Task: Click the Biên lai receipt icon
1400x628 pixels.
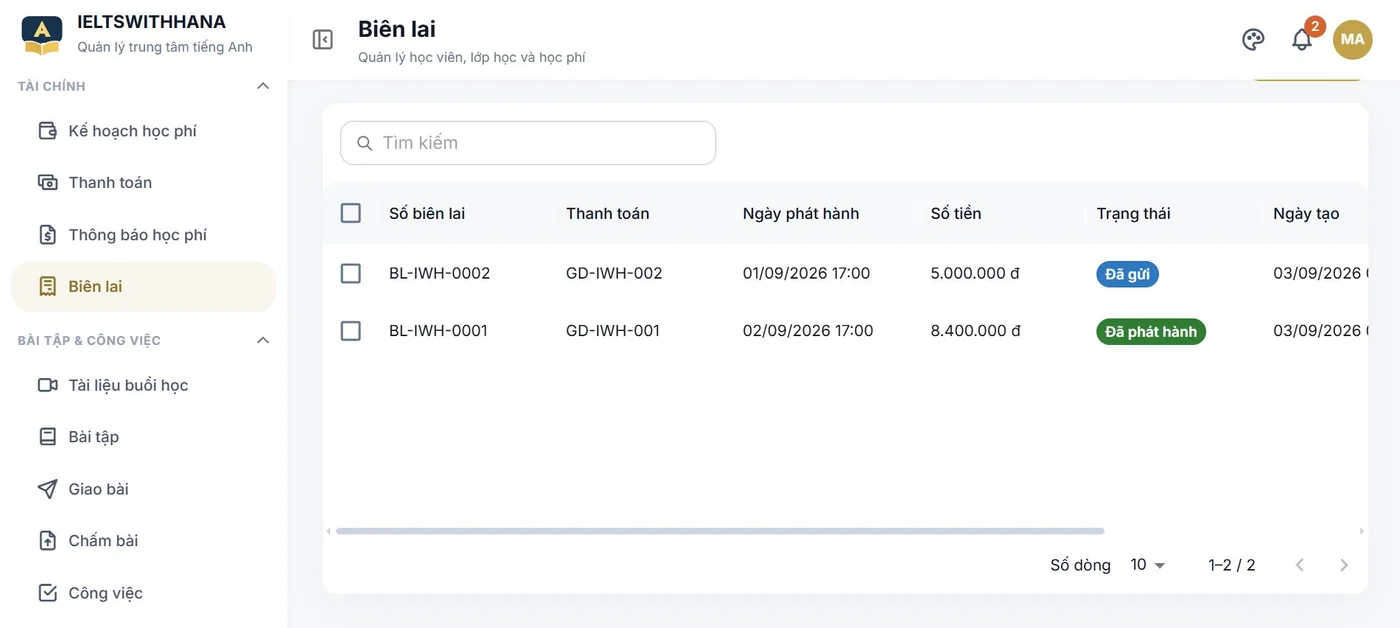Action: pos(47,287)
